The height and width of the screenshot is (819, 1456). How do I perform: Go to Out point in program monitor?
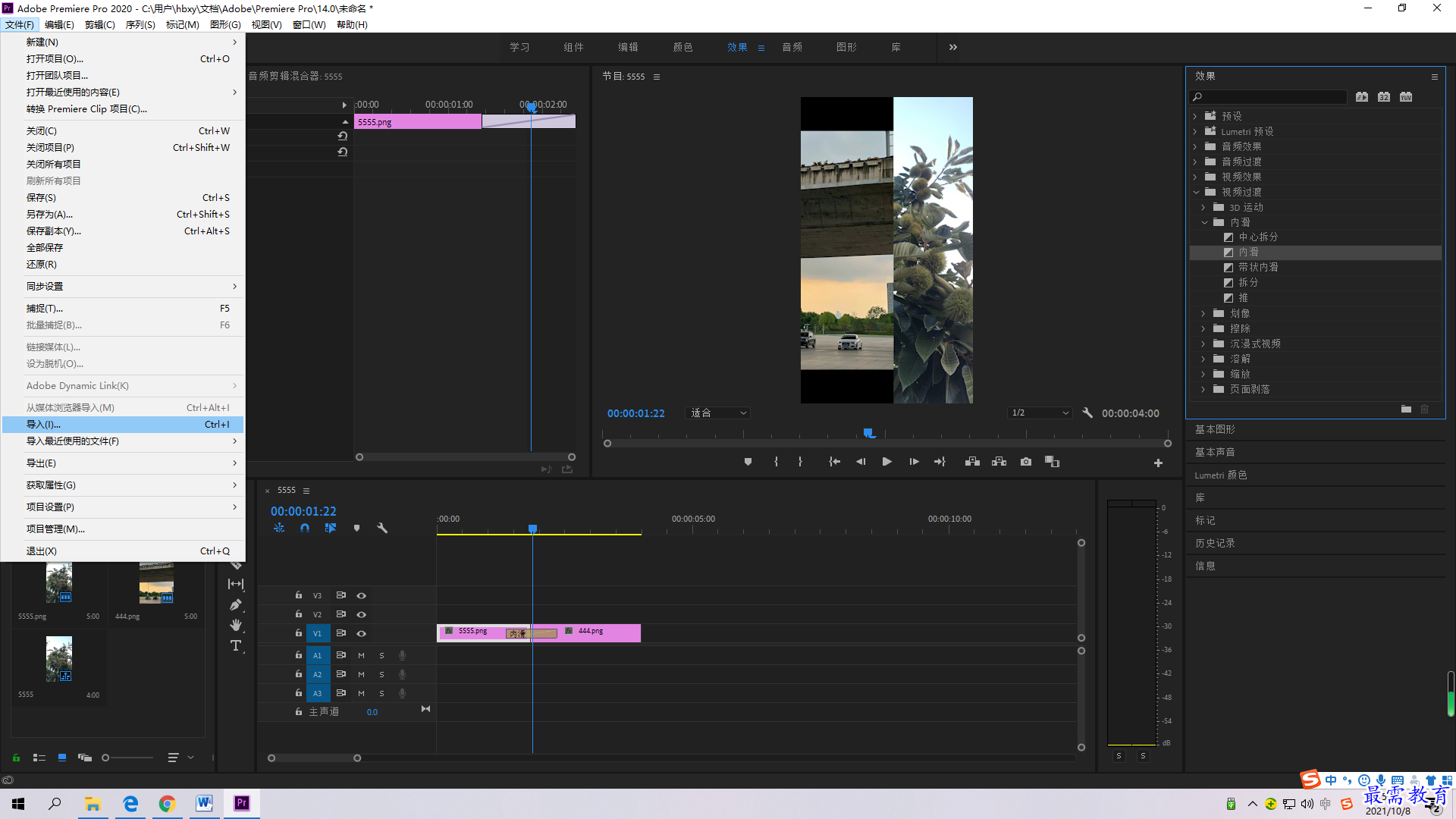940,462
